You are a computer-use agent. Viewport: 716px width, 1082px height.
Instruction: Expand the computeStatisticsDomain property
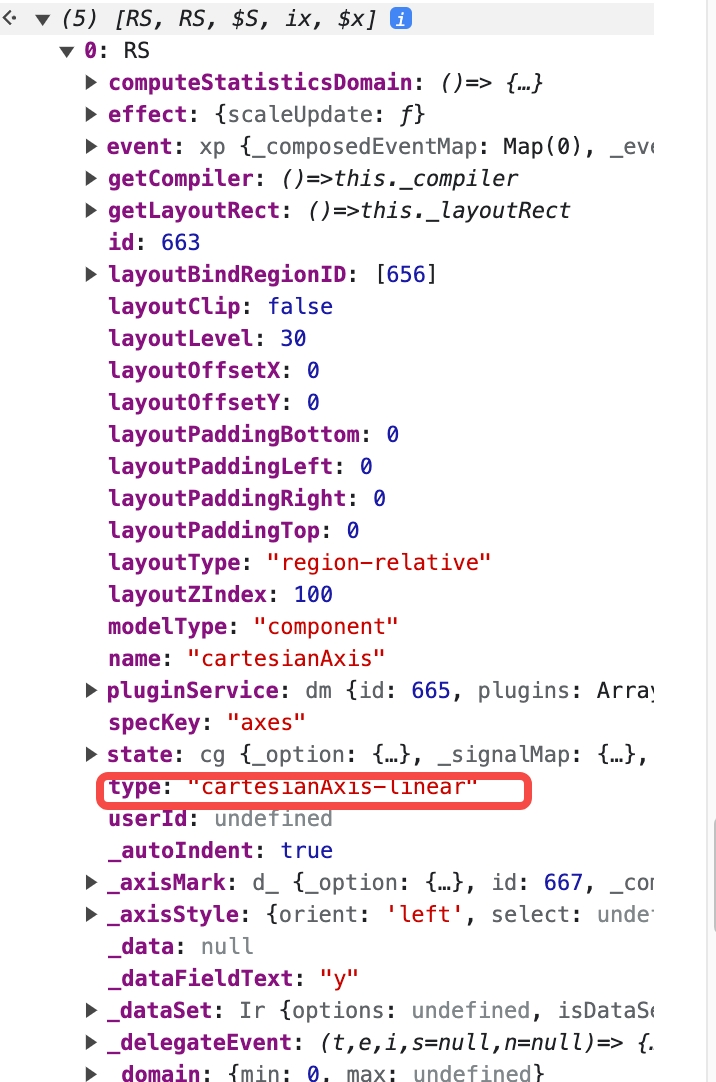91,83
